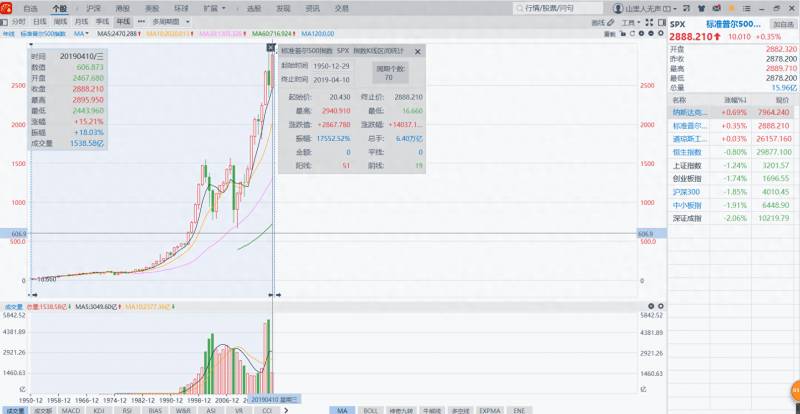Click the chart zoom-out minus icon

(651, 34)
